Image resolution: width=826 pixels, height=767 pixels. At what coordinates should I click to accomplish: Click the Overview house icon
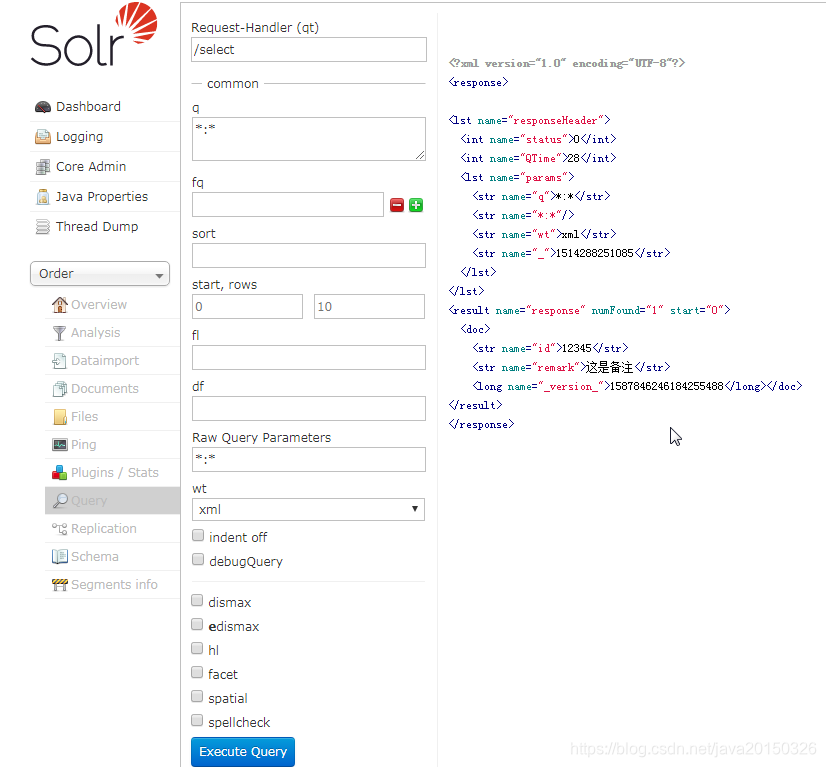(x=60, y=304)
